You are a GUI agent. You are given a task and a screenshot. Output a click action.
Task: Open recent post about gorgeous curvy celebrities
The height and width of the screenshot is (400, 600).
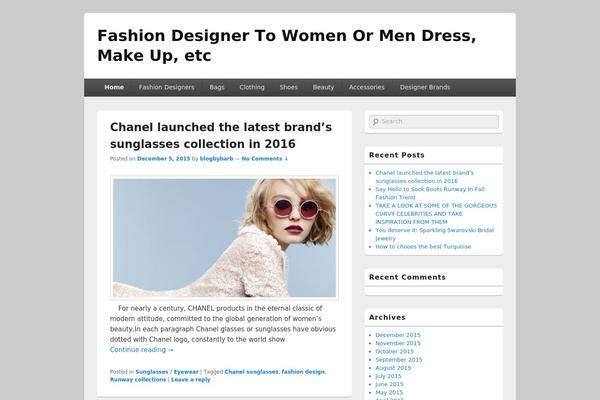pos(436,214)
